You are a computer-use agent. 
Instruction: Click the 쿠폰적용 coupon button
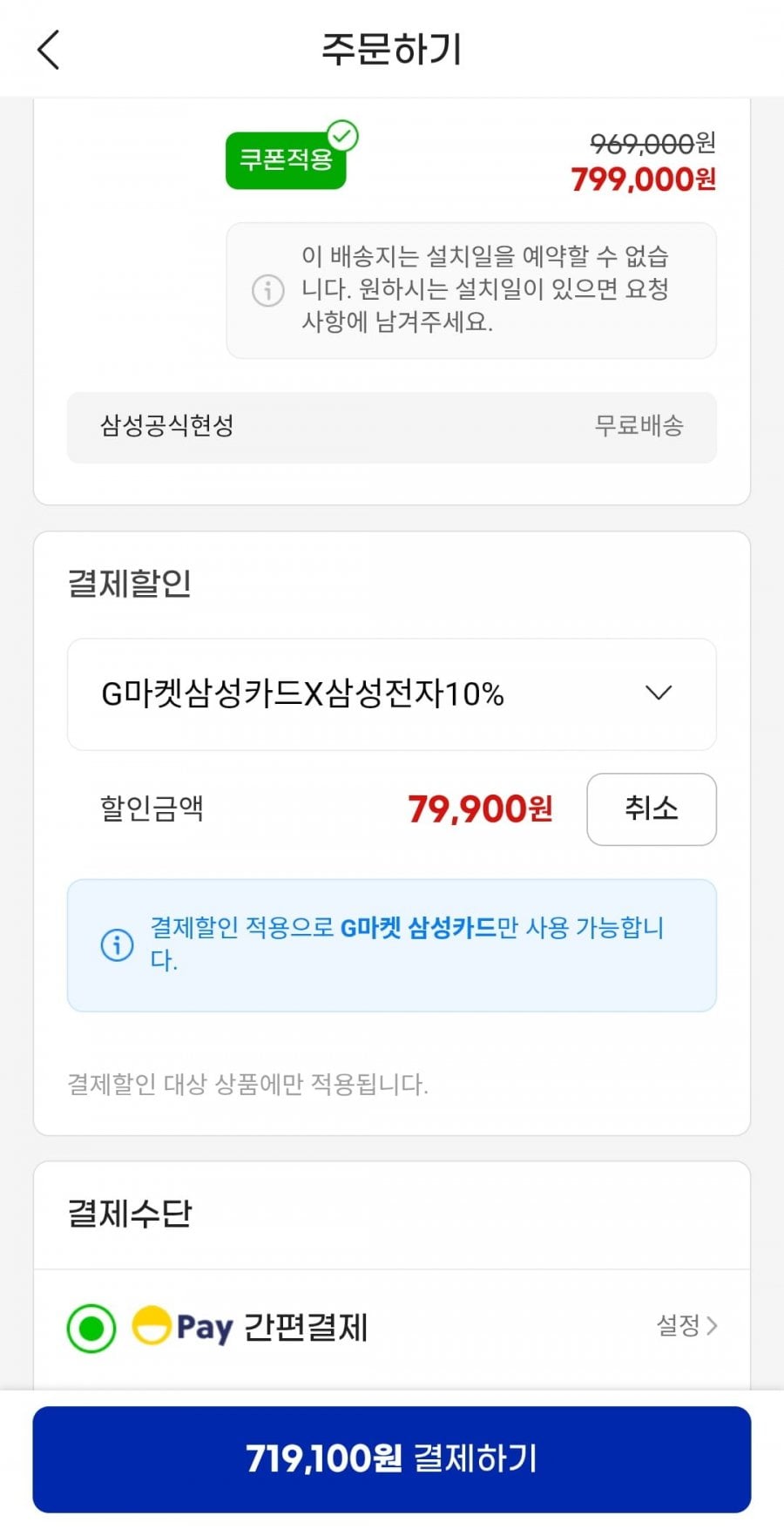[285, 160]
